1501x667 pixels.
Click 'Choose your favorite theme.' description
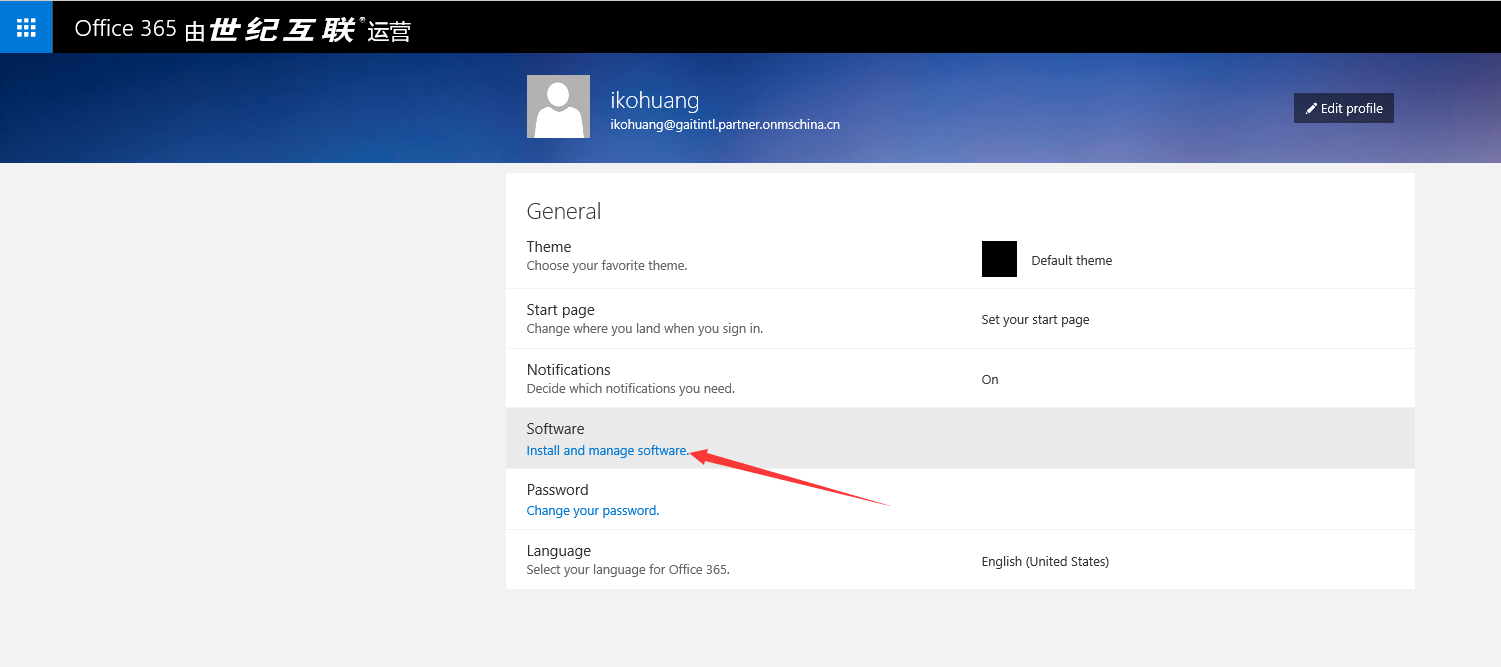point(607,266)
